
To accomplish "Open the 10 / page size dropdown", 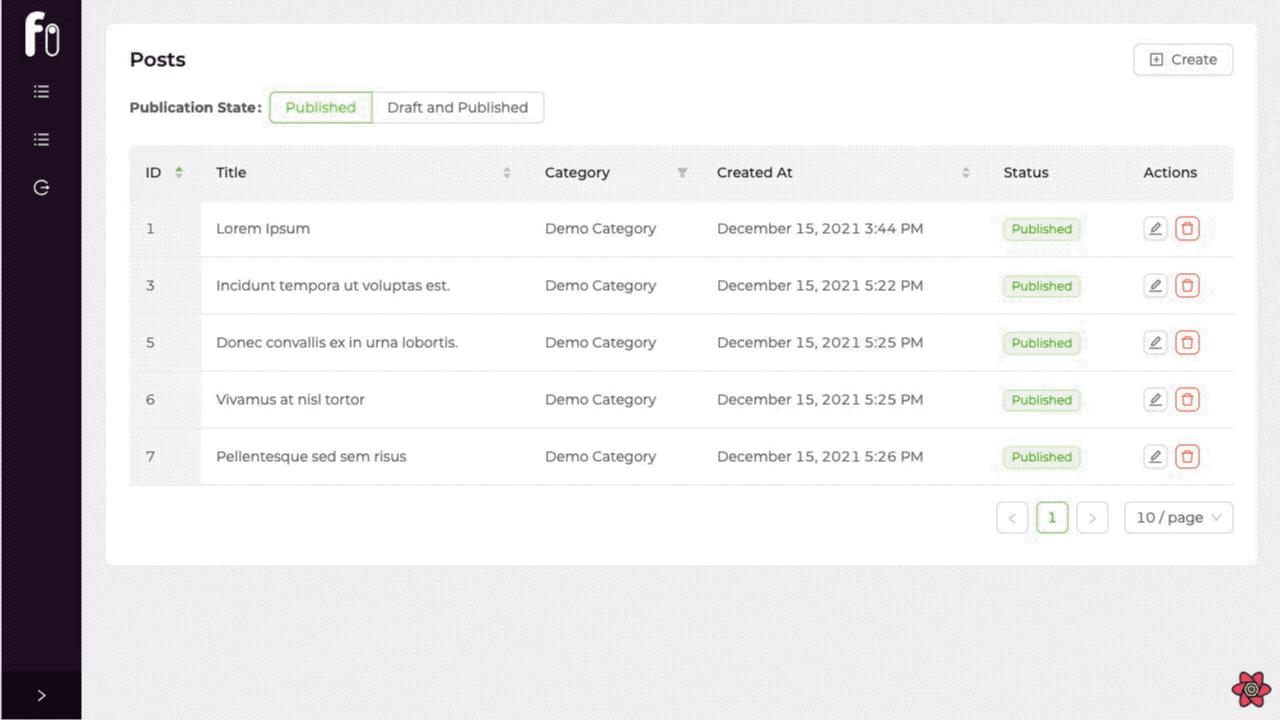I will [1178, 518].
